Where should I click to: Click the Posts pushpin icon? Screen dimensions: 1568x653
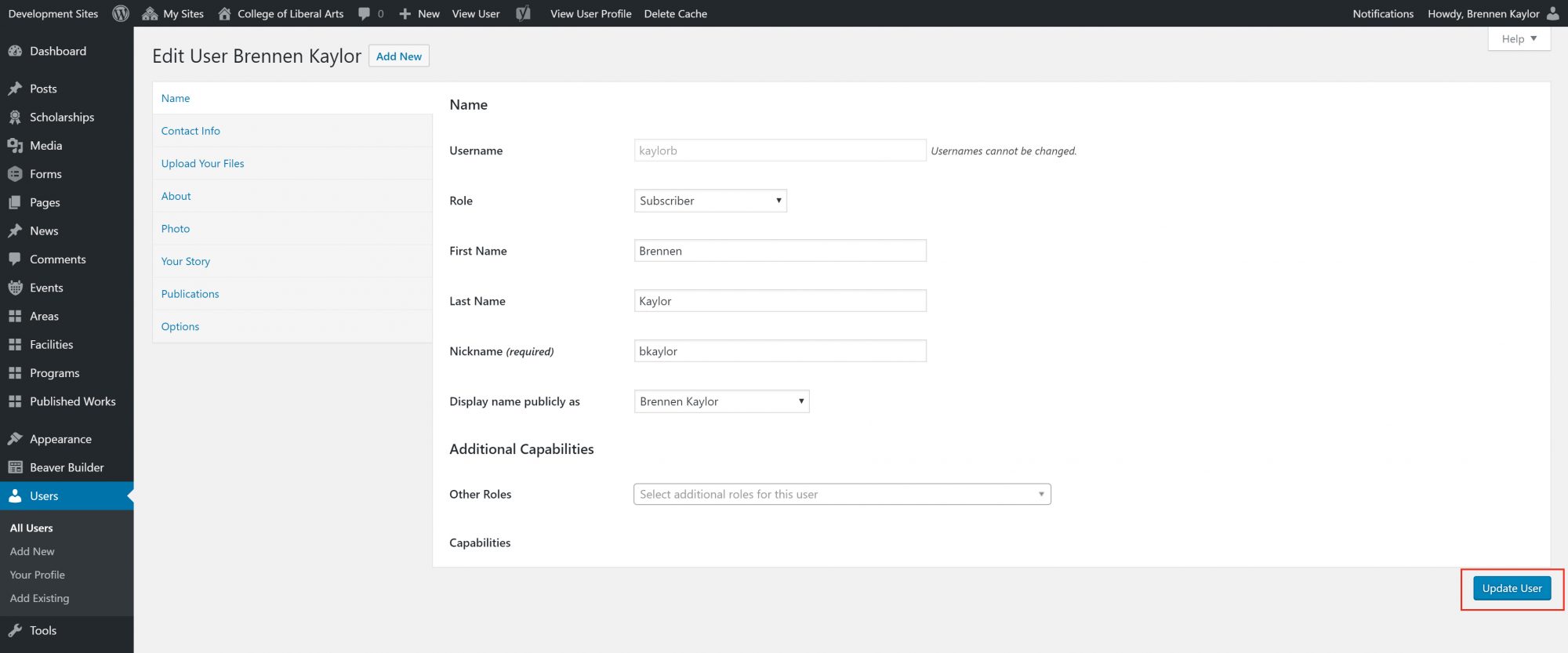click(x=15, y=89)
